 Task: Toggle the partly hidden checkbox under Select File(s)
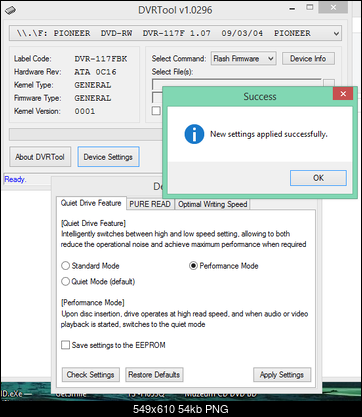point(156,111)
